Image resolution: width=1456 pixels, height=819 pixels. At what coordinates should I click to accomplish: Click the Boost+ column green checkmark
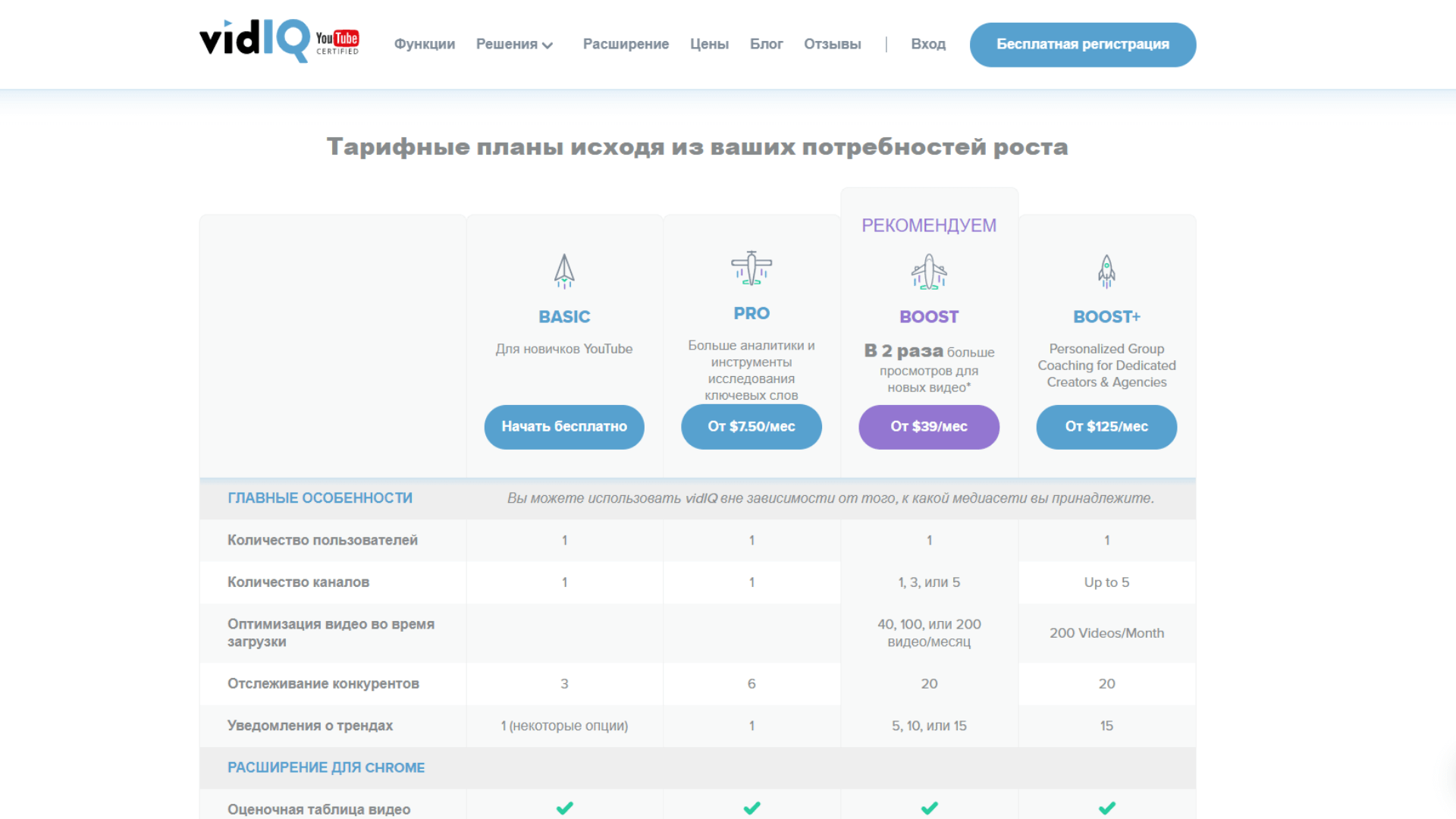click(1106, 808)
